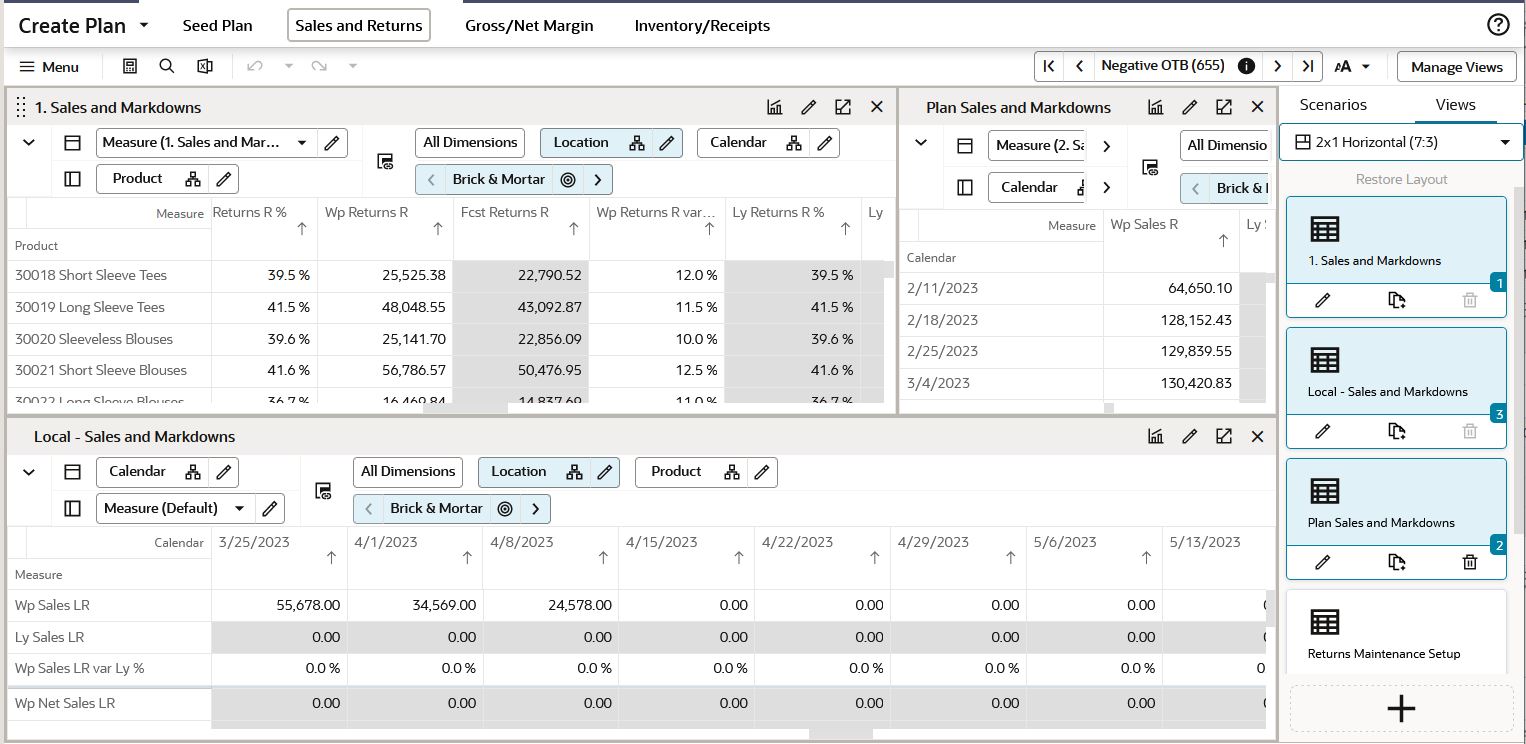The image size is (1526, 744).
Task: Edit the 1. Sales and Markdowns view card
Action: [x=1322, y=300]
